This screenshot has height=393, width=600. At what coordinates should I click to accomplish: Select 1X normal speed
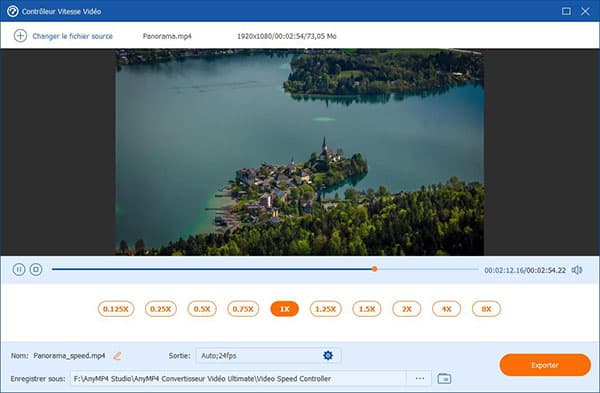(x=284, y=309)
